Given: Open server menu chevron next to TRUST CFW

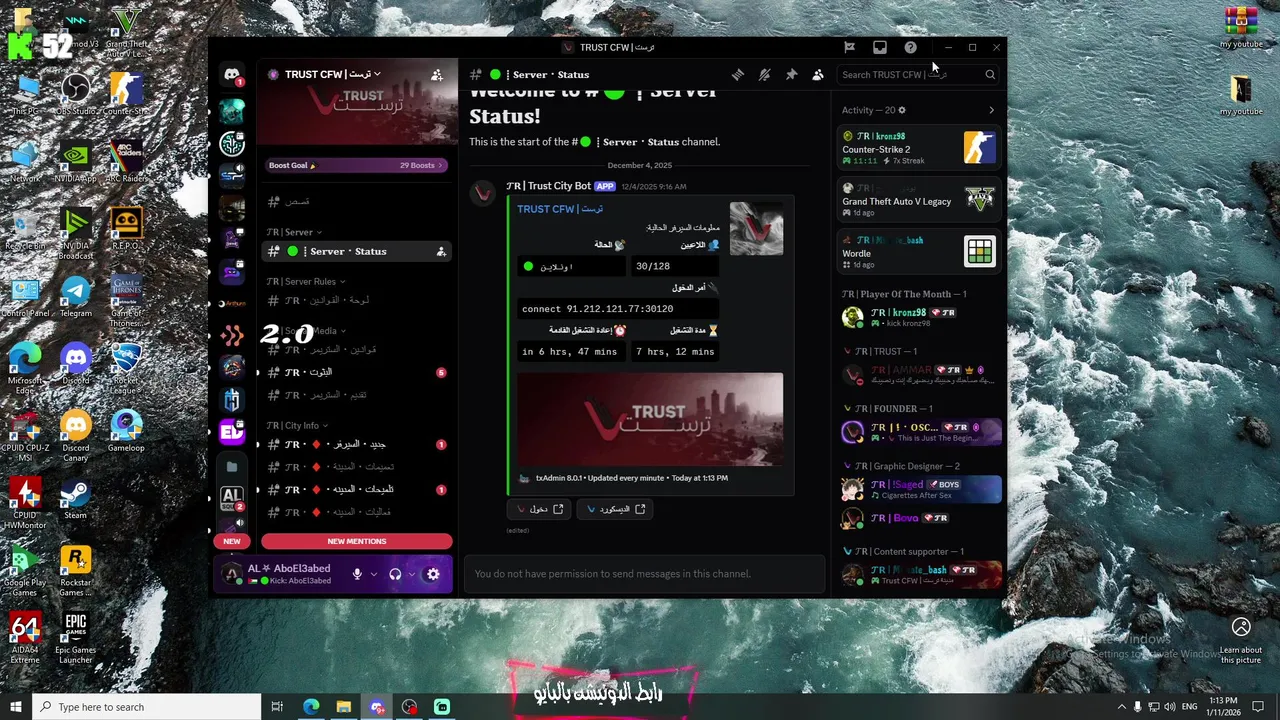Looking at the screenshot, I should pyautogui.click(x=377, y=74).
